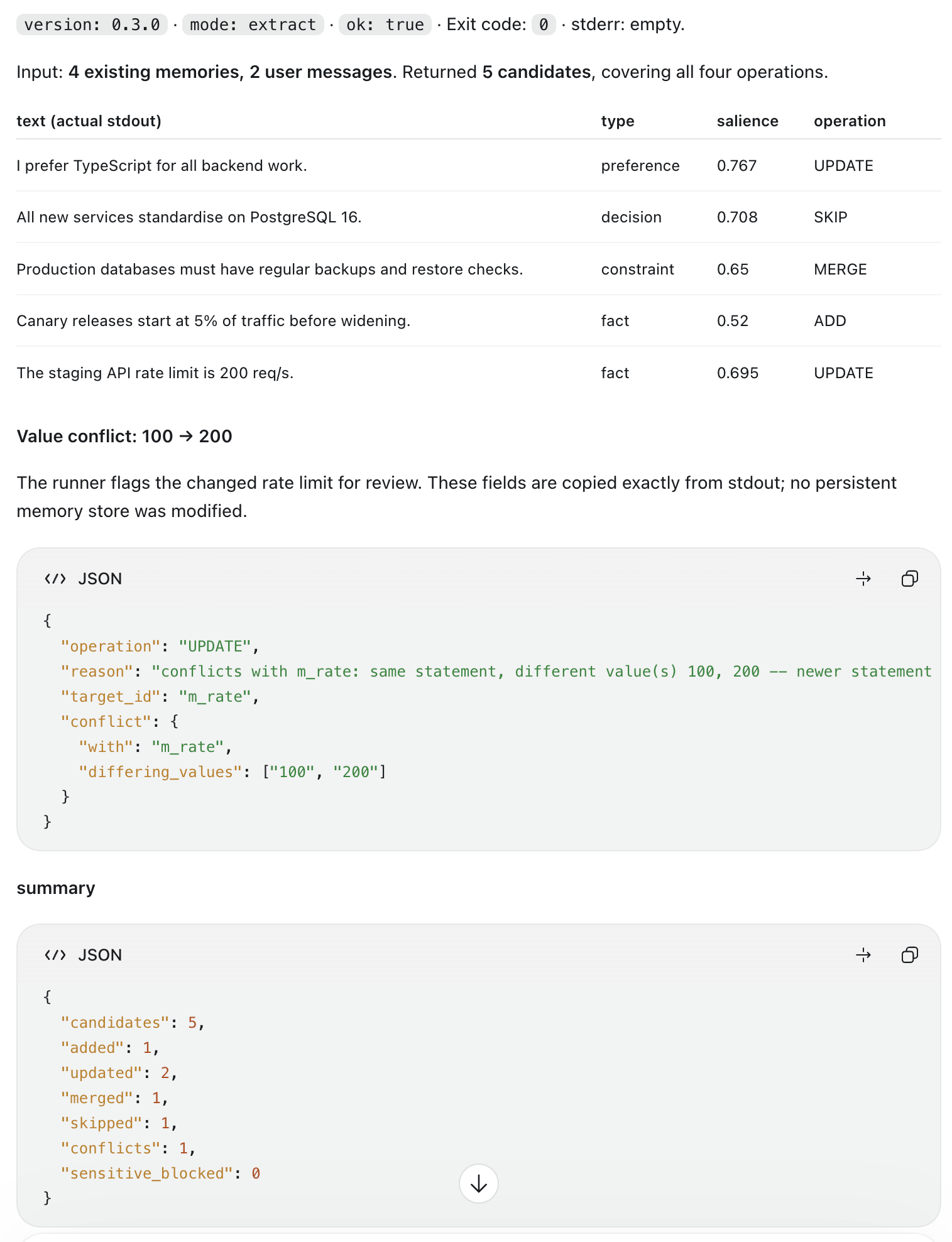
Task: Click the '"sensitive_blocked": 0' line
Action: coord(160,1173)
